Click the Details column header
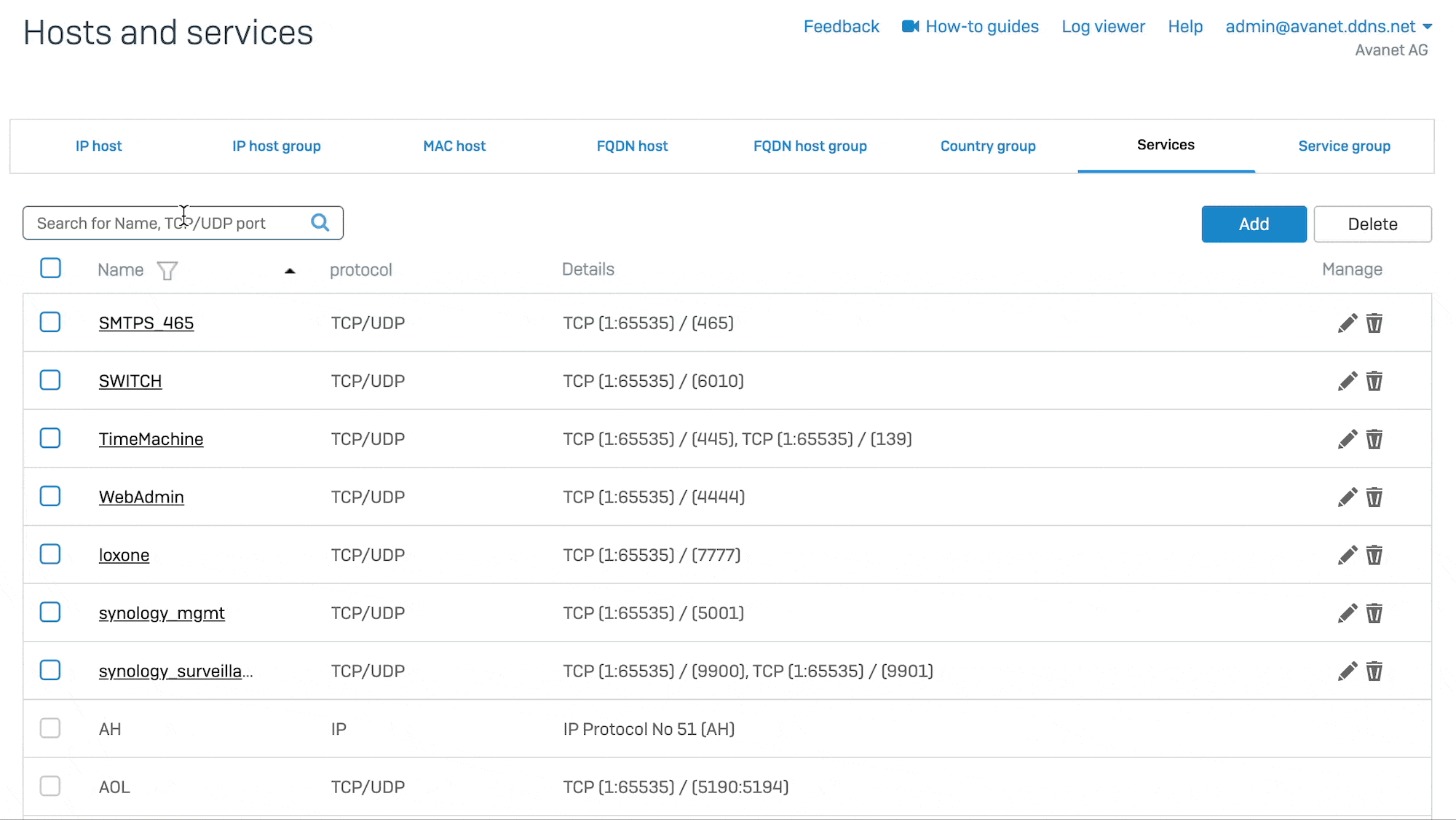 (588, 269)
